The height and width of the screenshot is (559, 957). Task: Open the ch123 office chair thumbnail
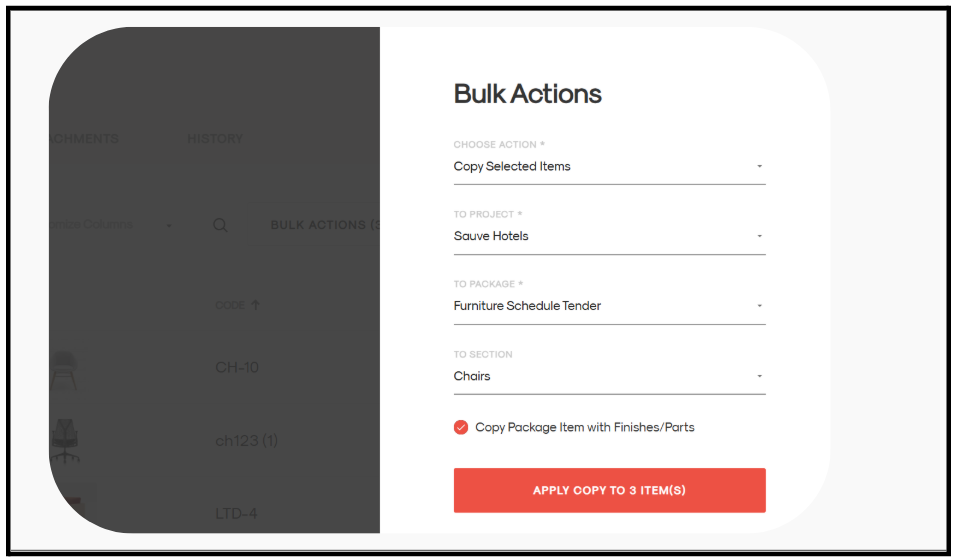pyautogui.click(x=64, y=440)
